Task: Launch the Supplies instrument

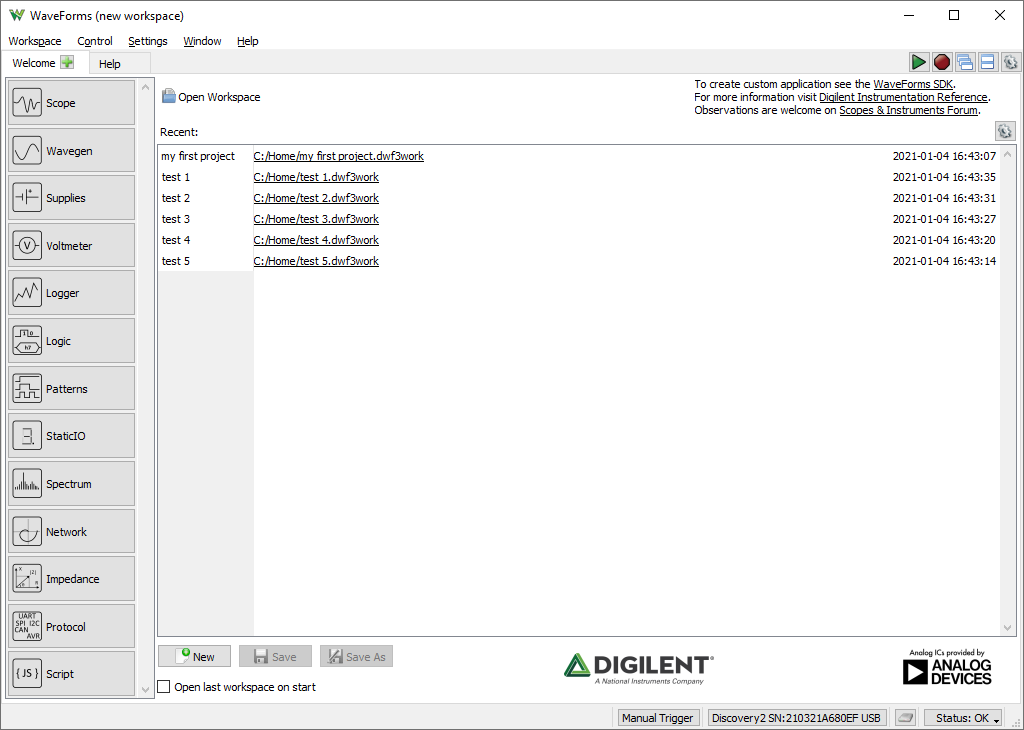Action: click(x=71, y=198)
